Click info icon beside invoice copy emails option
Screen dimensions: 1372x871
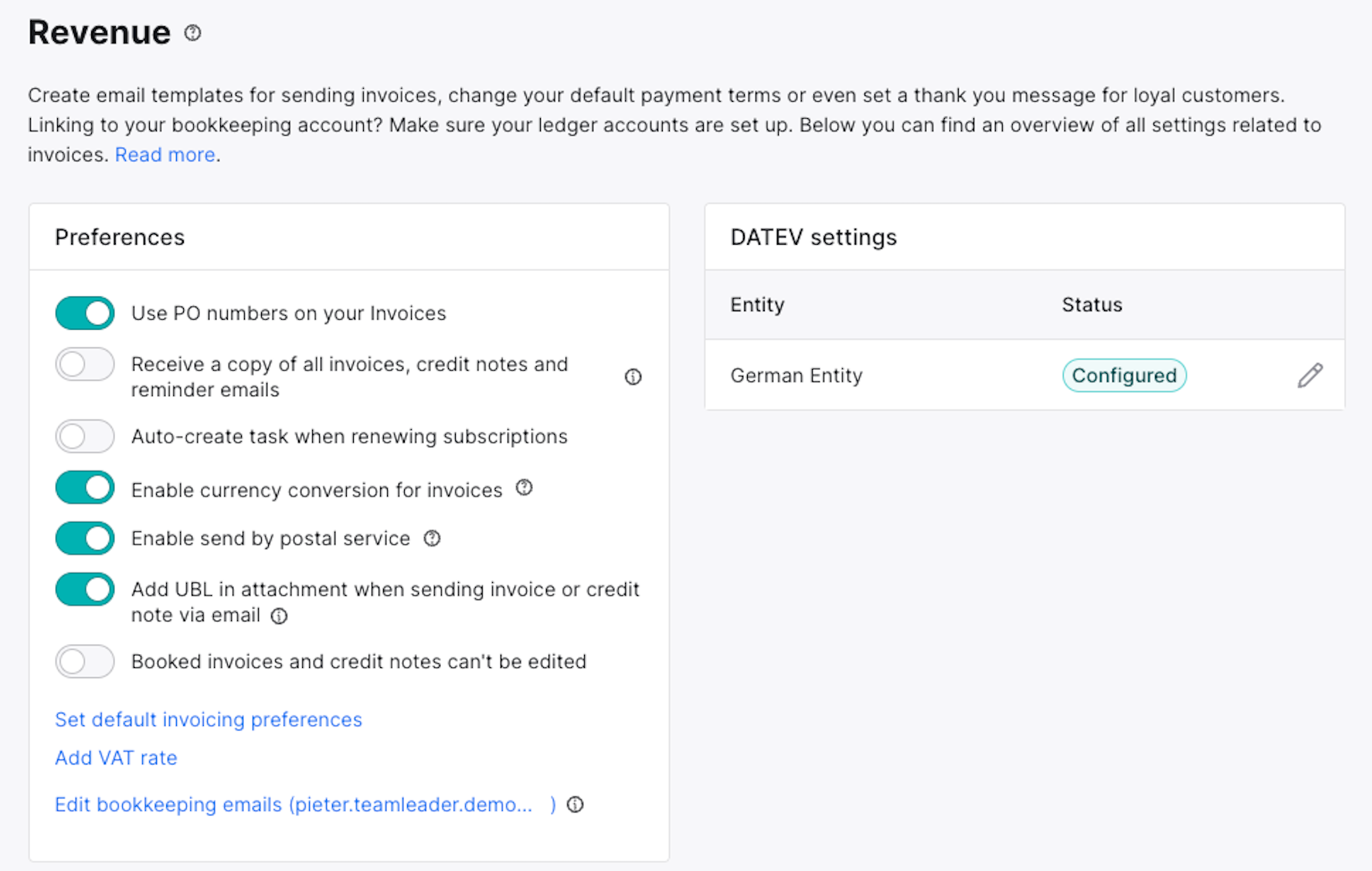click(633, 377)
